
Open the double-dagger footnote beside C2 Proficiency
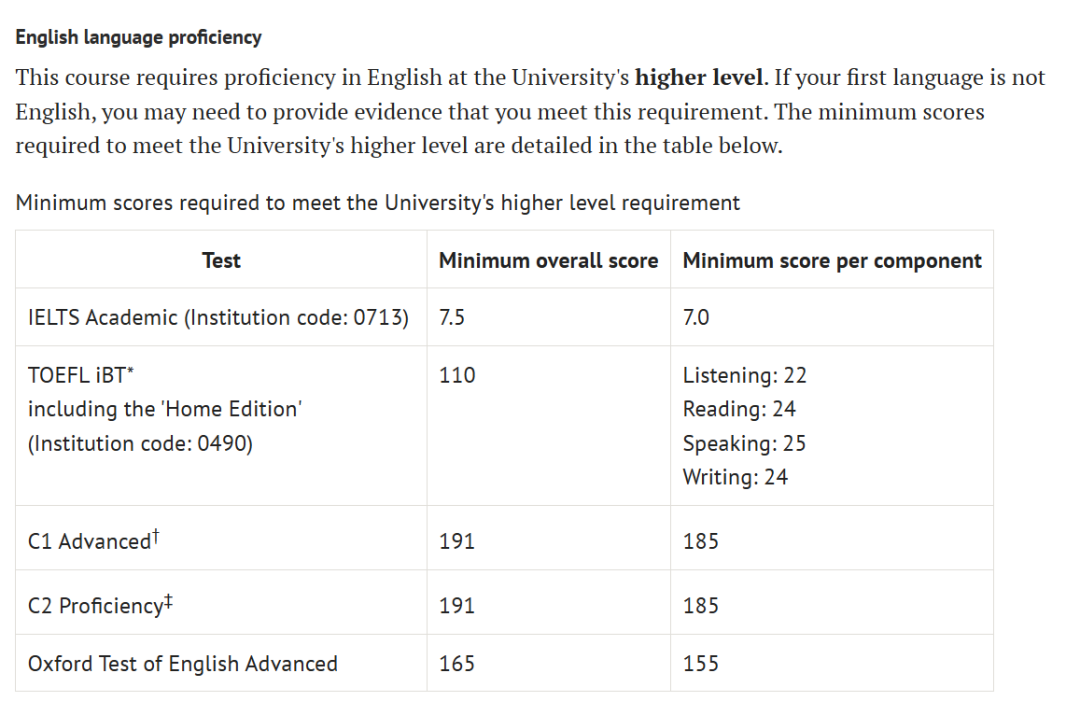pyautogui.click(x=168, y=602)
